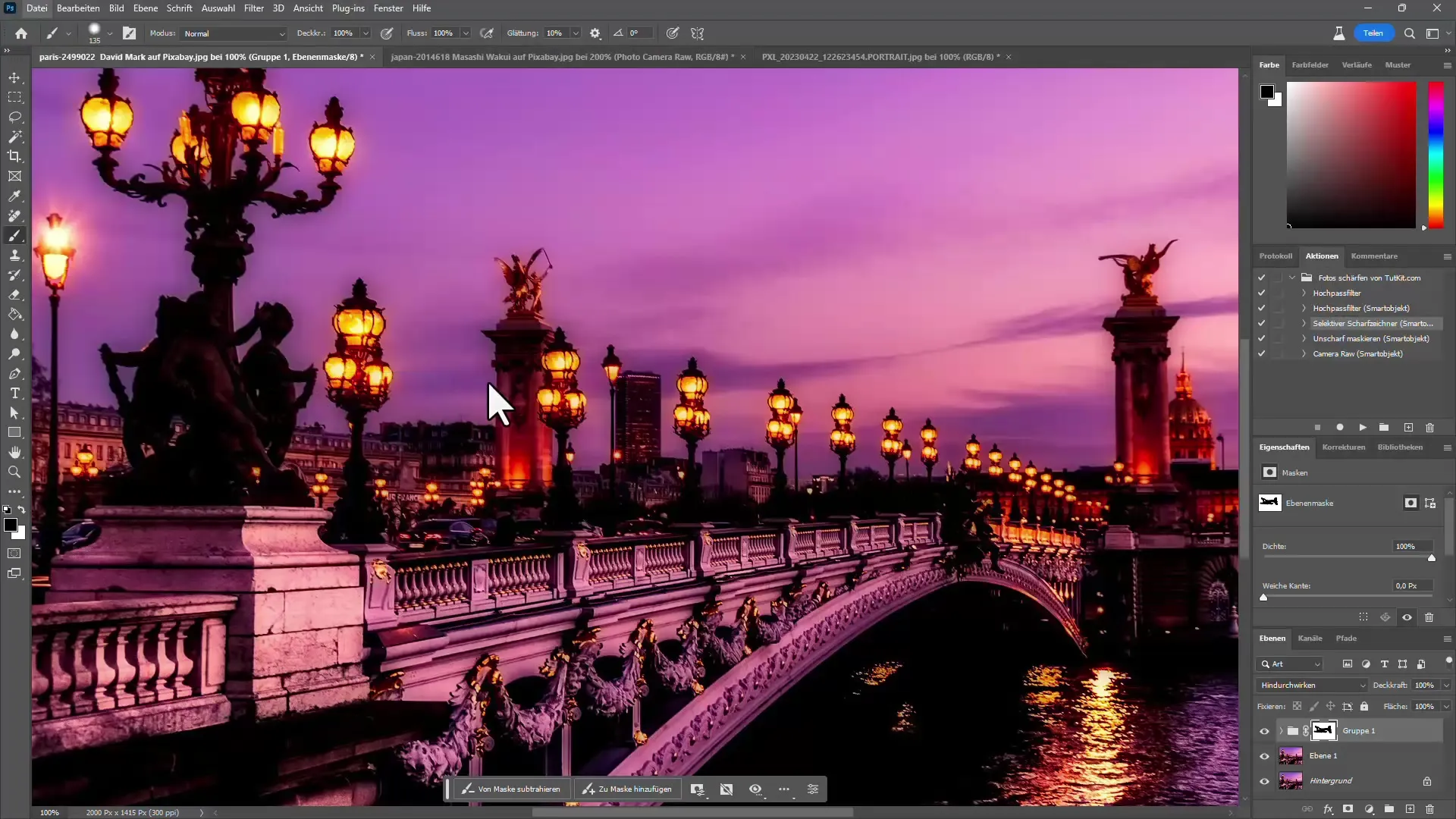1456x819 pixels.
Task: Open the brush preset picker arrow
Action: point(110,33)
